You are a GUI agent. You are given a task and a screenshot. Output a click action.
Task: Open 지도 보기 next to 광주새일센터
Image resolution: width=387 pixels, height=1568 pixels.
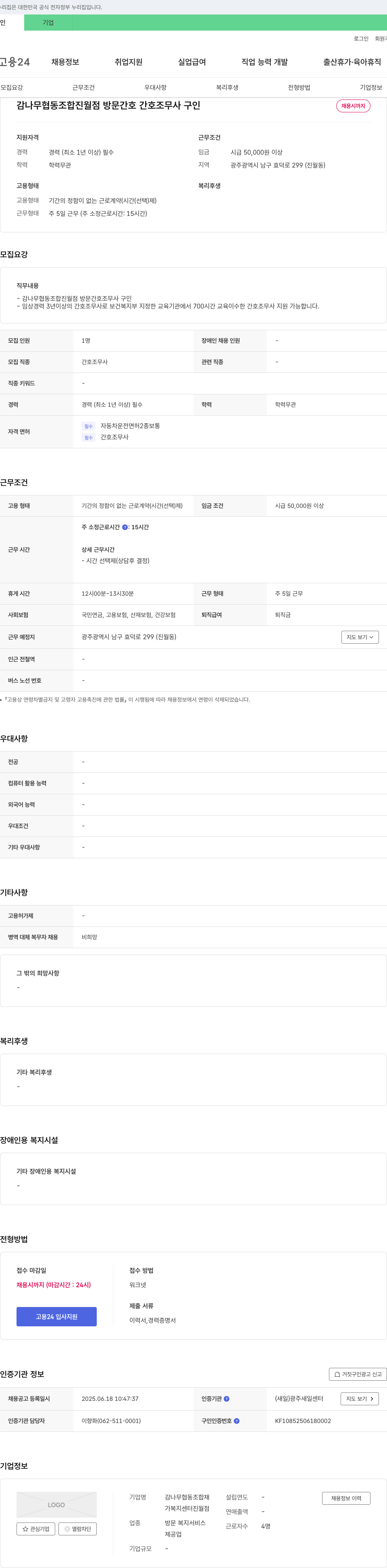click(360, 1399)
